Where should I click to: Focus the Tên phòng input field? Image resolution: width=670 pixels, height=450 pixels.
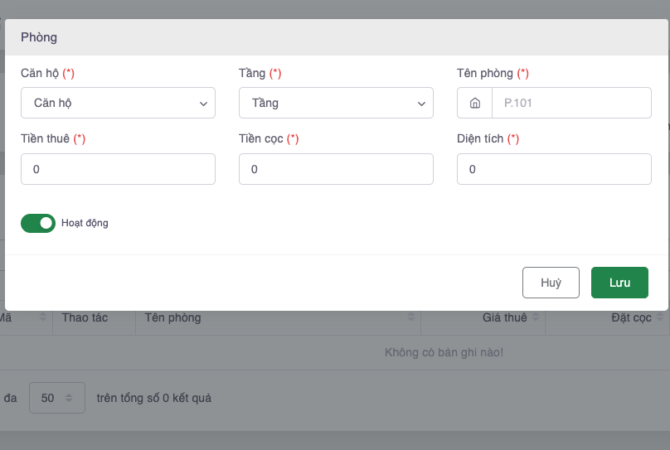[572, 103]
